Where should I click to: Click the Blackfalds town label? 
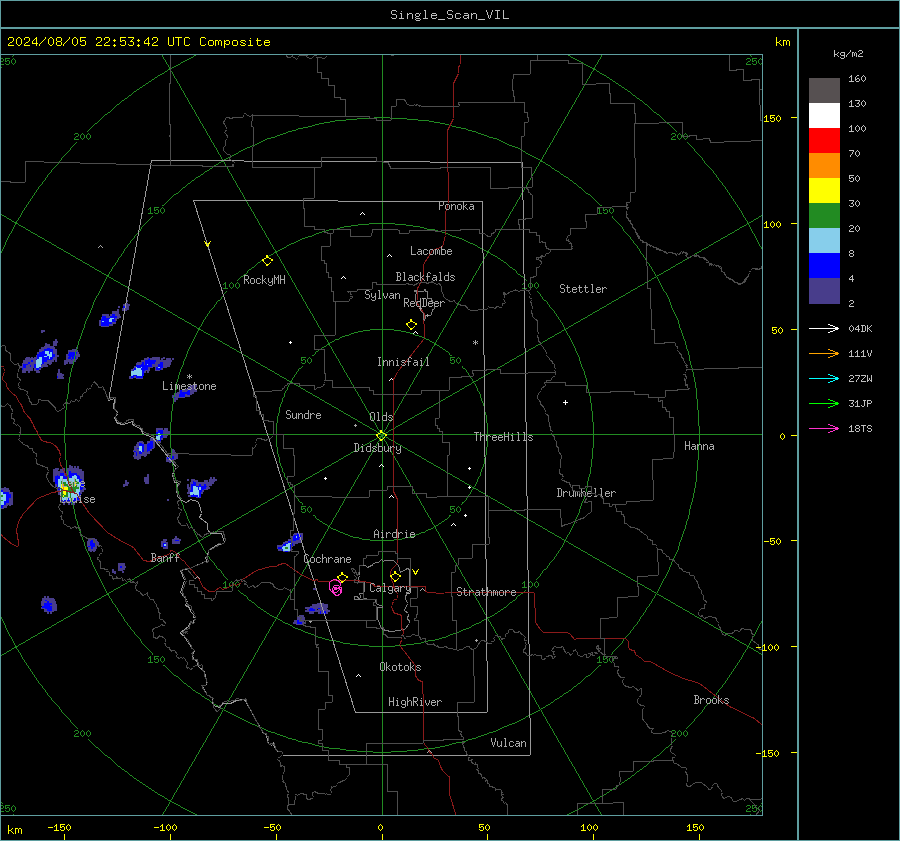pyautogui.click(x=425, y=277)
